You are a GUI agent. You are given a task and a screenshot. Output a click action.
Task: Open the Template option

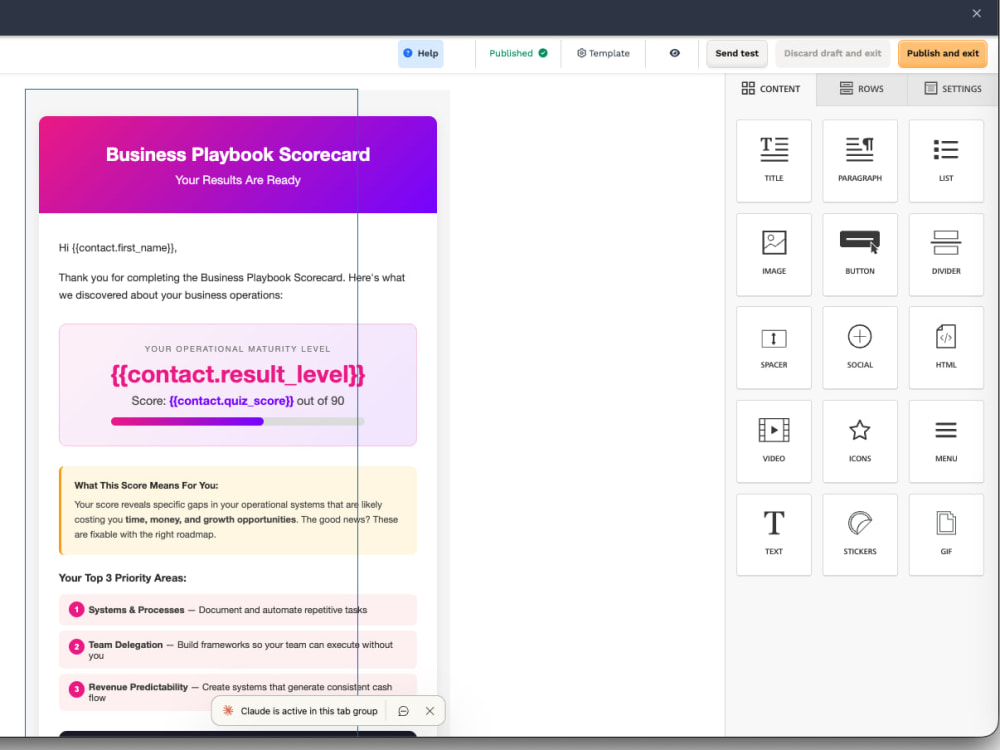click(603, 53)
